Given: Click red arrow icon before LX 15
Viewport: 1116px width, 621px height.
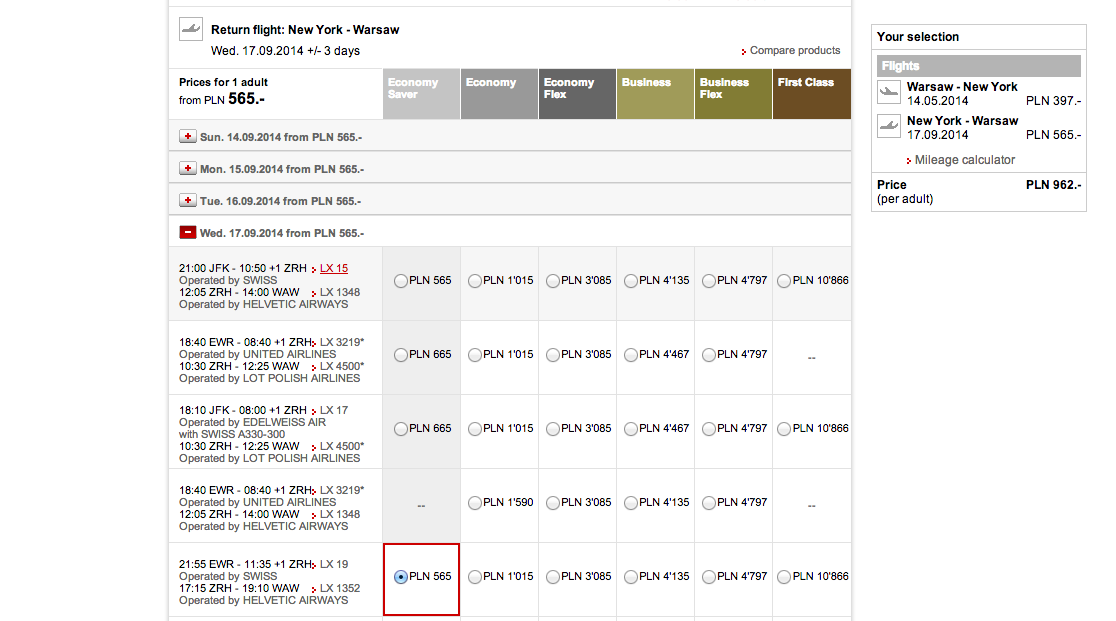Looking at the screenshot, I should pyautogui.click(x=314, y=269).
